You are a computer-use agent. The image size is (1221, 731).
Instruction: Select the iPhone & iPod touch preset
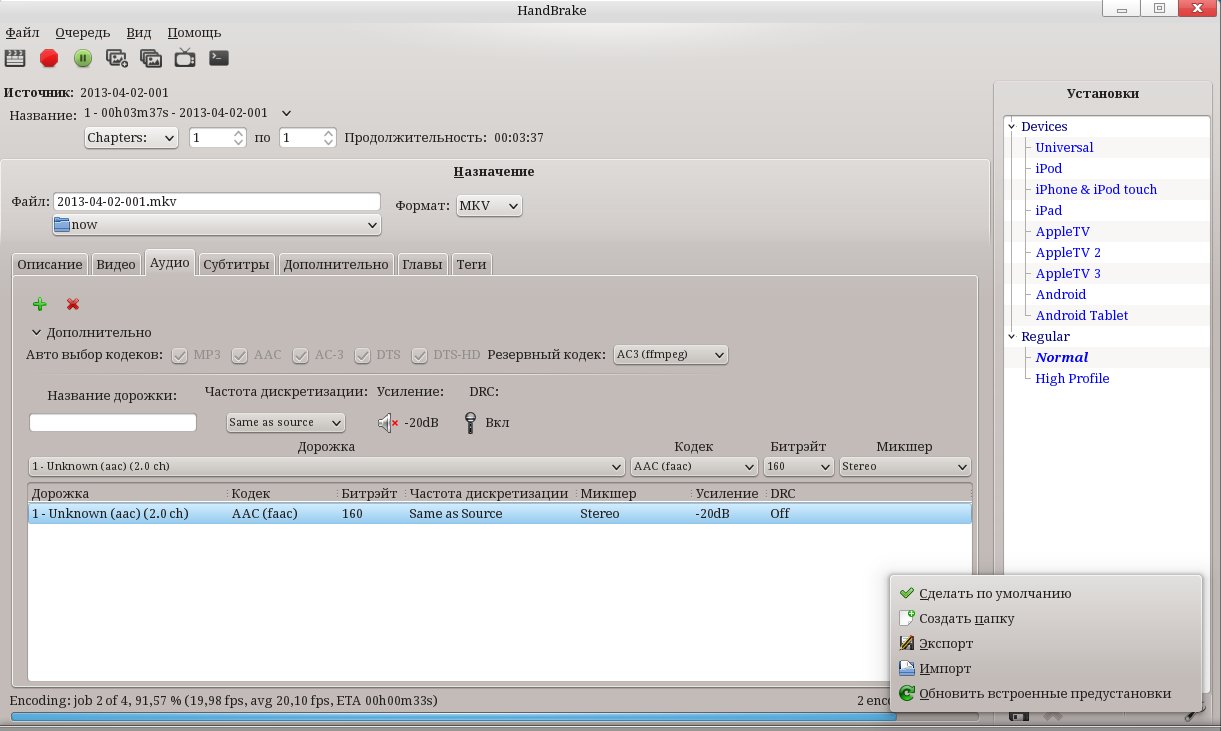(x=1096, y=189)
